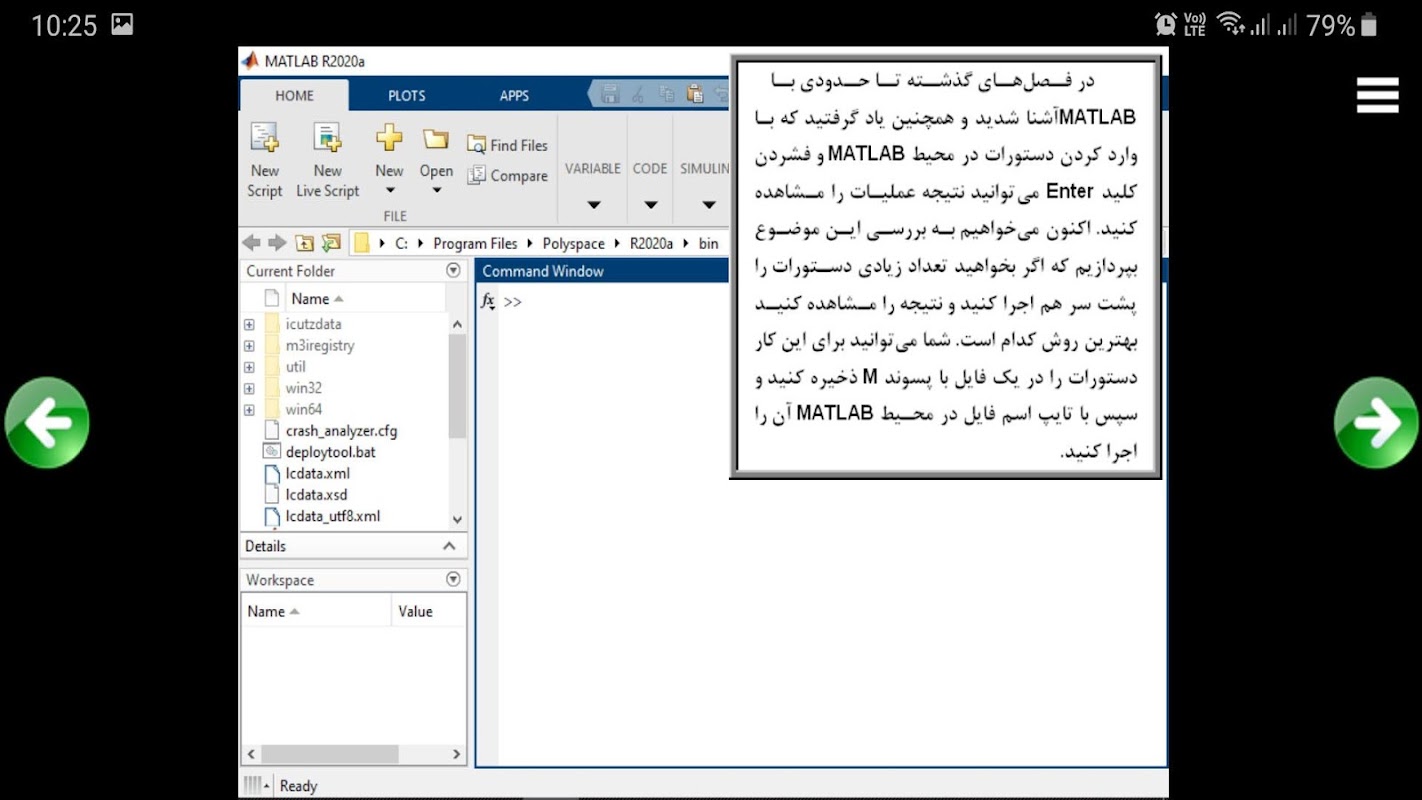
Task: Expand the SIMULINK section dropdown
Action: pyautogui.click(x=709, y=205)
